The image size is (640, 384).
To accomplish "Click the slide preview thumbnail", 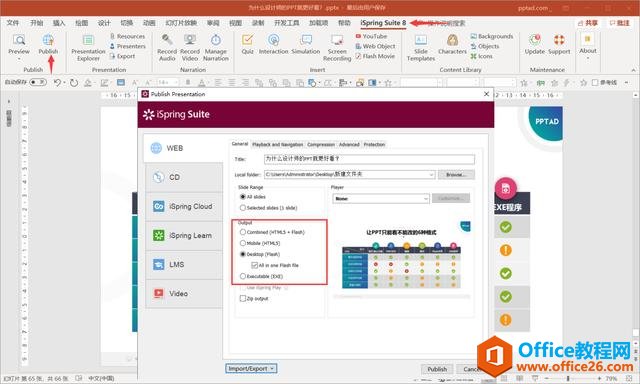I will coord(402,260).
